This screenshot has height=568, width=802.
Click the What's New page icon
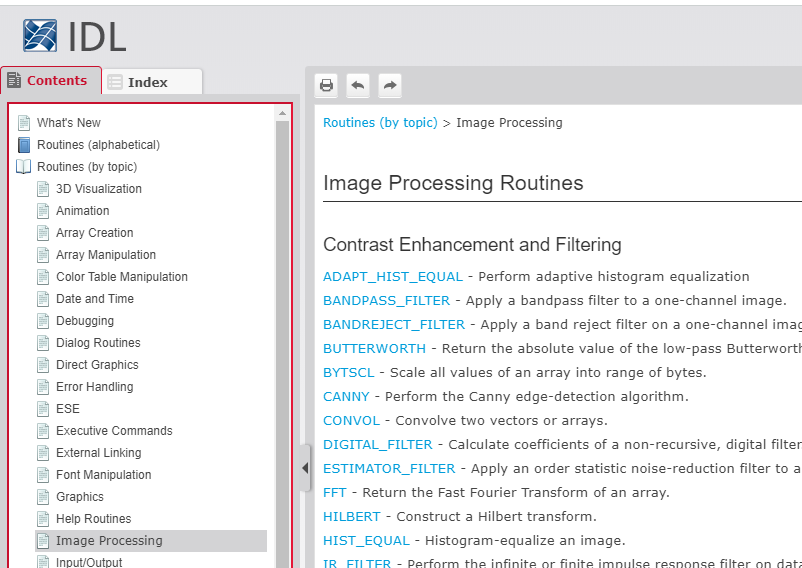tap(24, 123)
